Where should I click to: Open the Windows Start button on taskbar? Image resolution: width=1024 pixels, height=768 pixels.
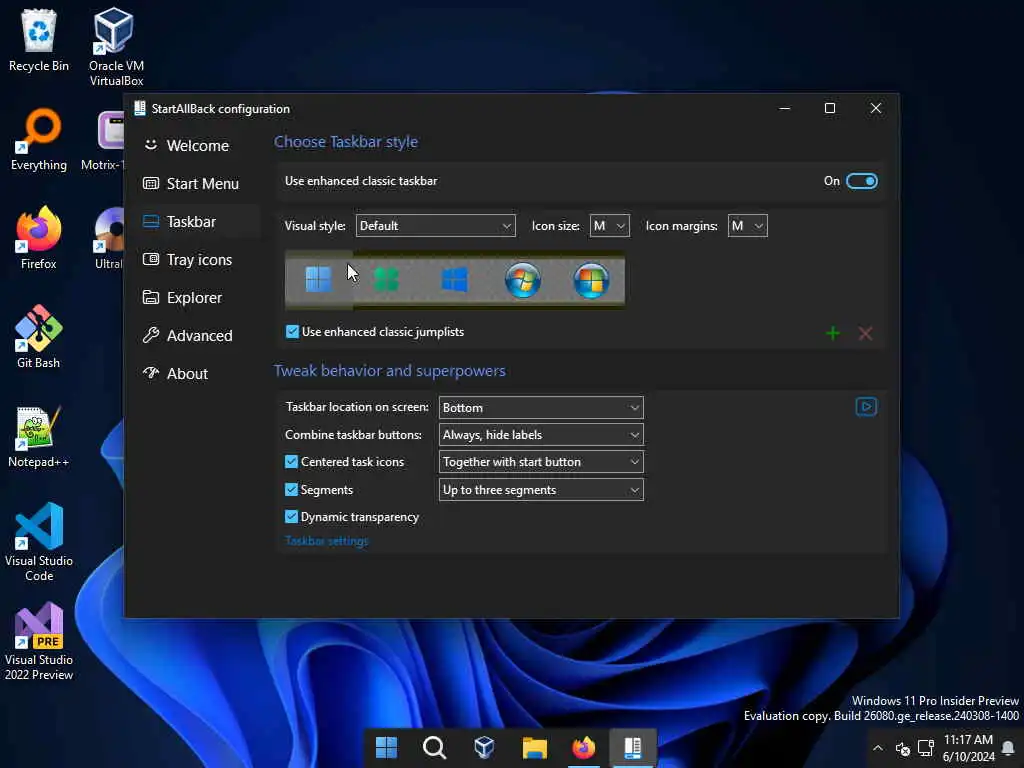[x=386, y=748]
